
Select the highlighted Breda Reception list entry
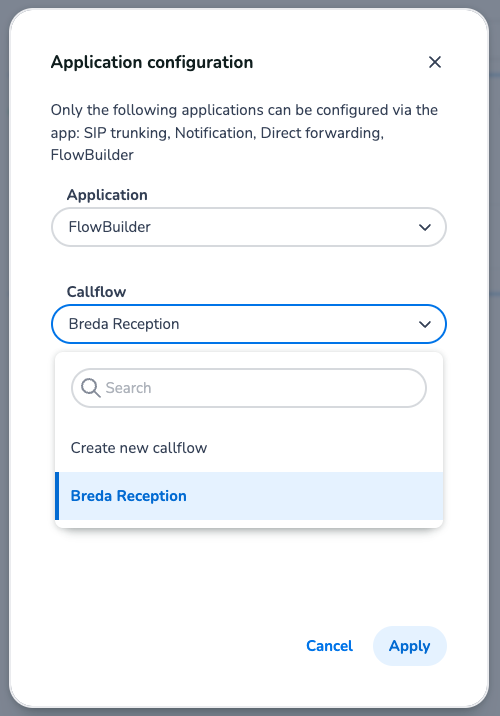coord(249,496)
